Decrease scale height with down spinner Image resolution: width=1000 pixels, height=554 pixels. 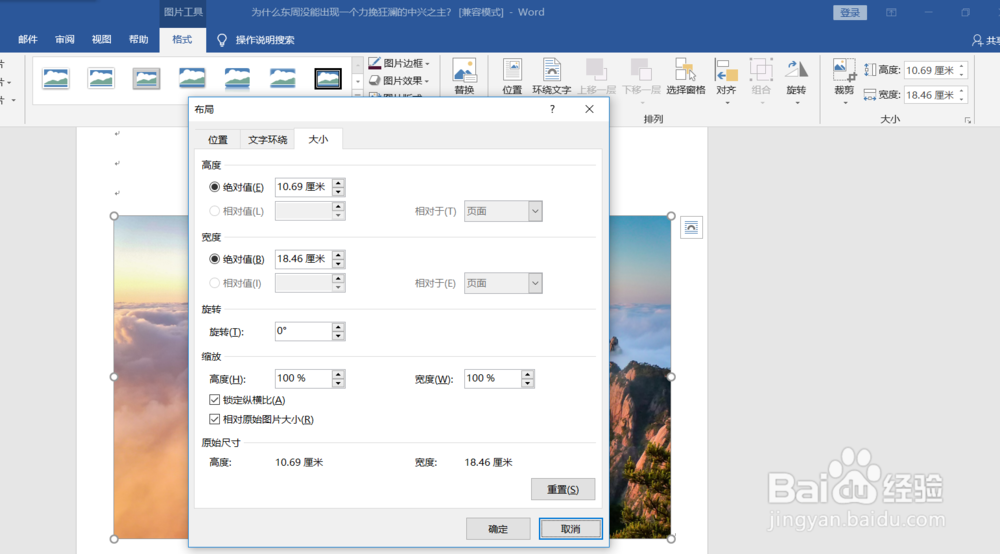coord(339,384)
